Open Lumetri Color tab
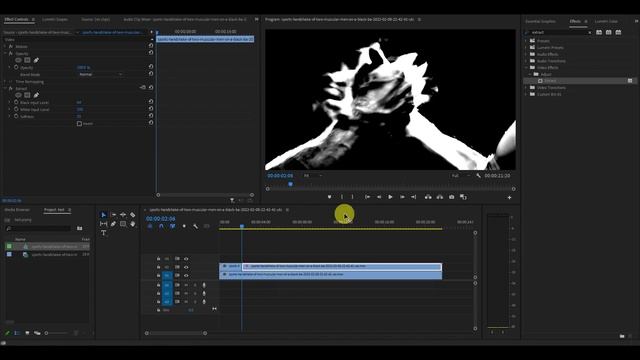This screenshot has height=360, width=640. tap(606, 21)
